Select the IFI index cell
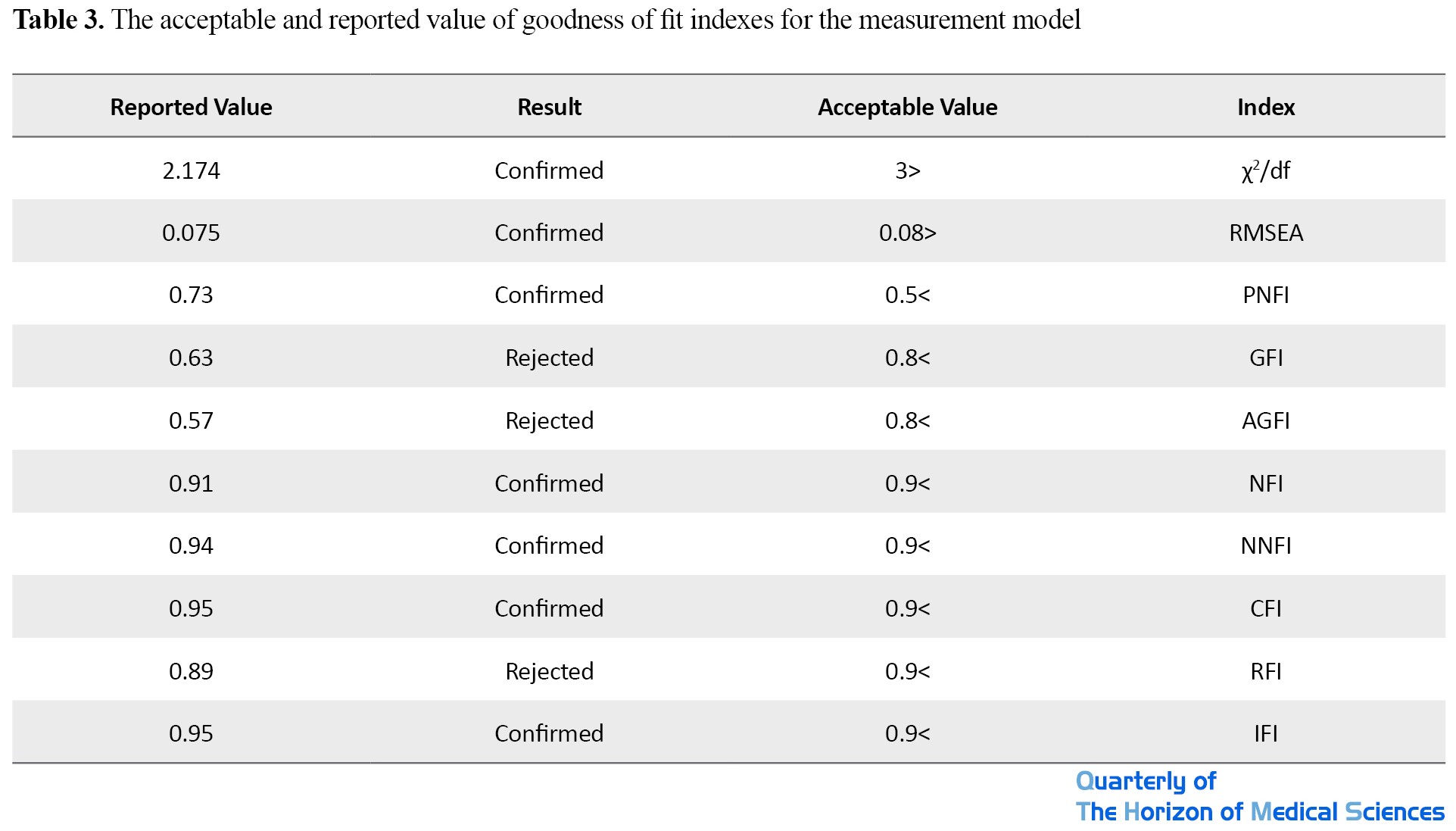The image size is (1456, 831). point(1266,733)
